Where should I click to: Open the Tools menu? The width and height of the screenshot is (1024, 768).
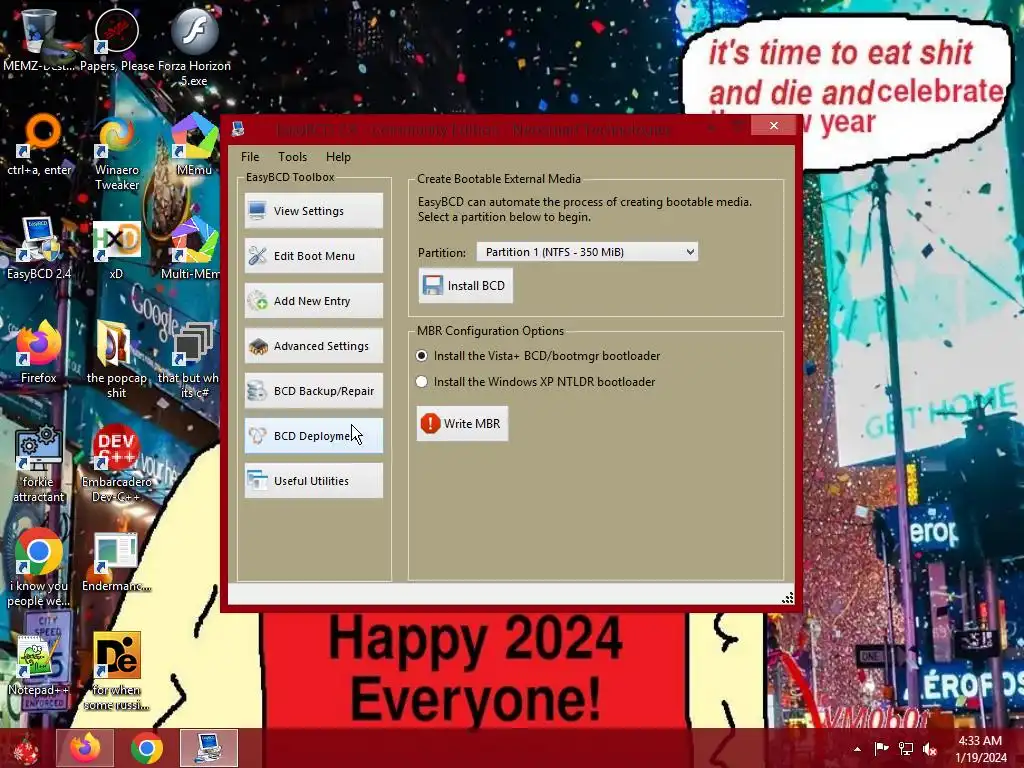click(x=292, y=157)
